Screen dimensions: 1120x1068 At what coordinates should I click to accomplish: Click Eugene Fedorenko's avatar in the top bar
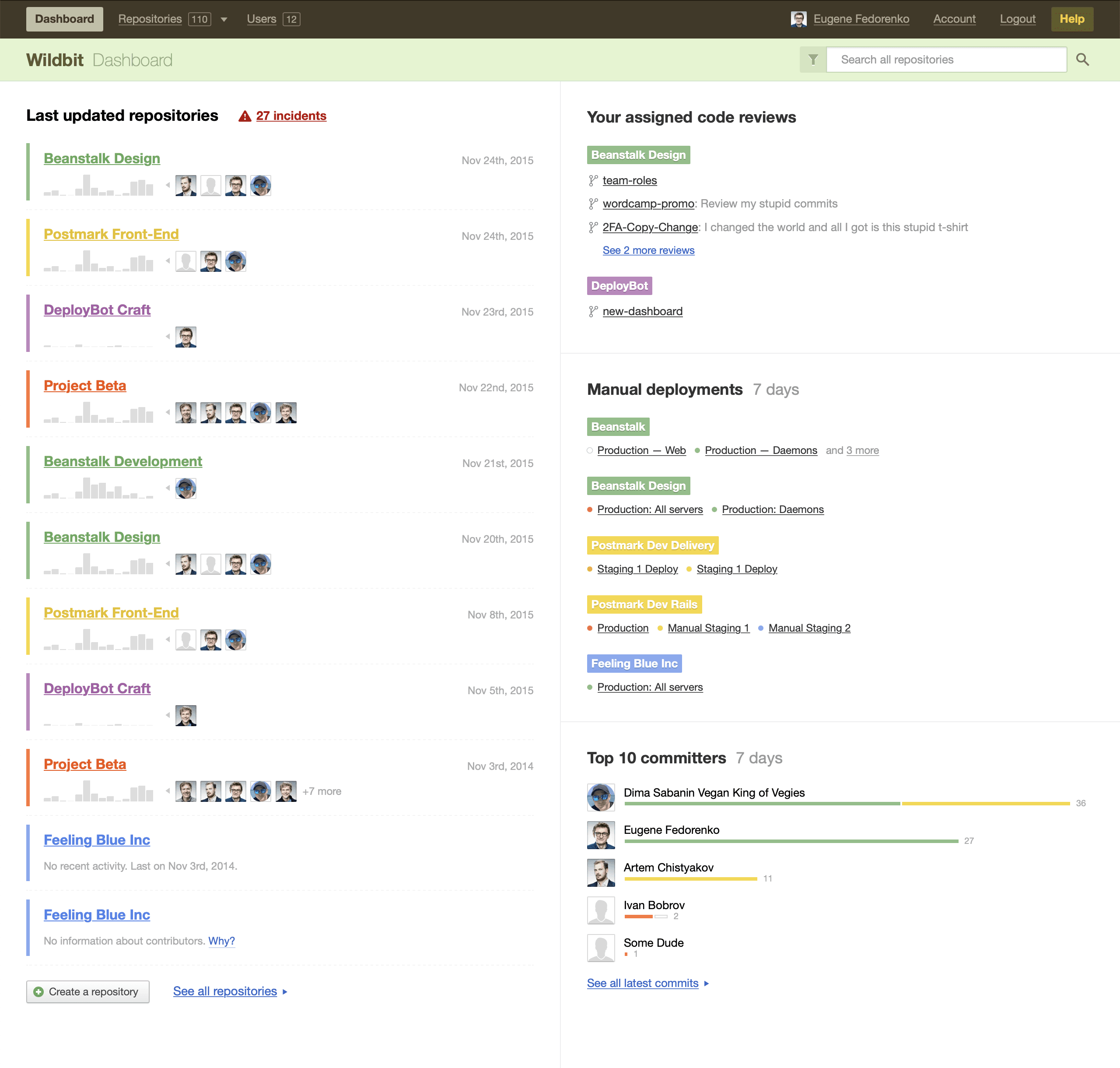[798, 19]
